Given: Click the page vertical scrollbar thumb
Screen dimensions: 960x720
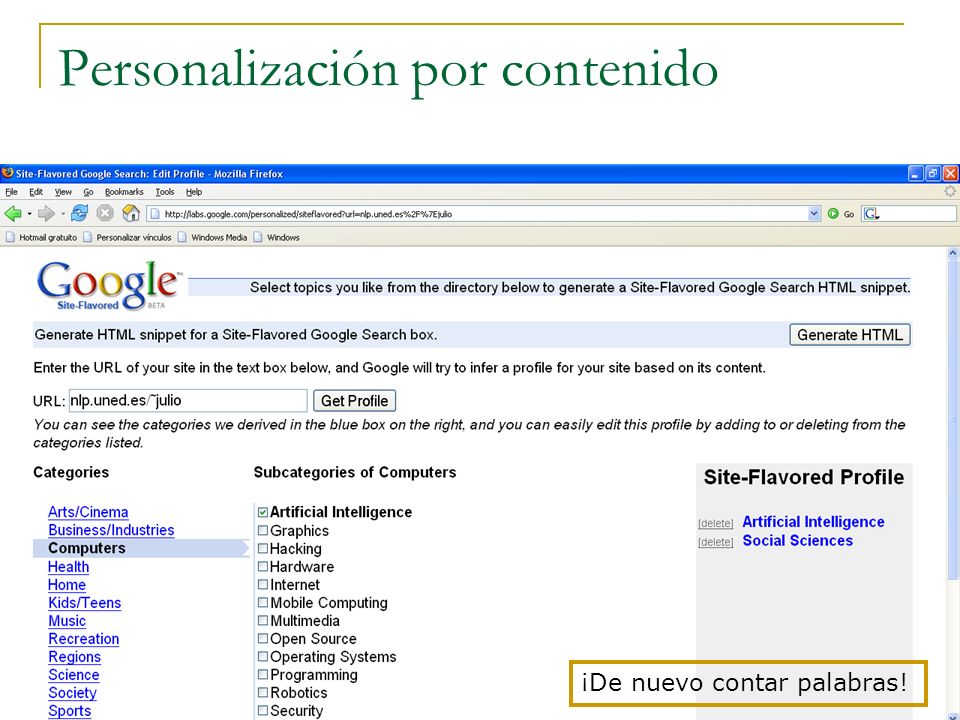Looking at the screenshot, I should pos(953,419).
